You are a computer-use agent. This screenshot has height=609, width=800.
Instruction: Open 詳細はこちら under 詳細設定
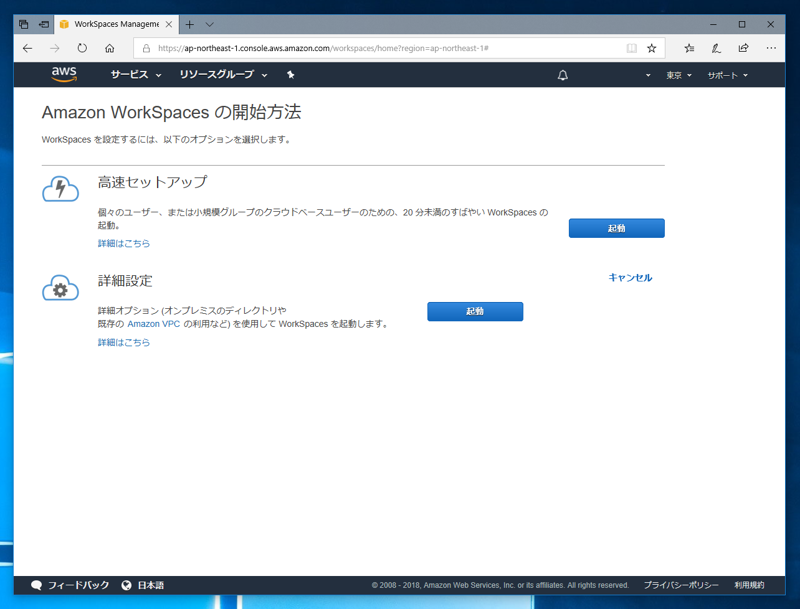pyautogui.click(x=124, y=342)
